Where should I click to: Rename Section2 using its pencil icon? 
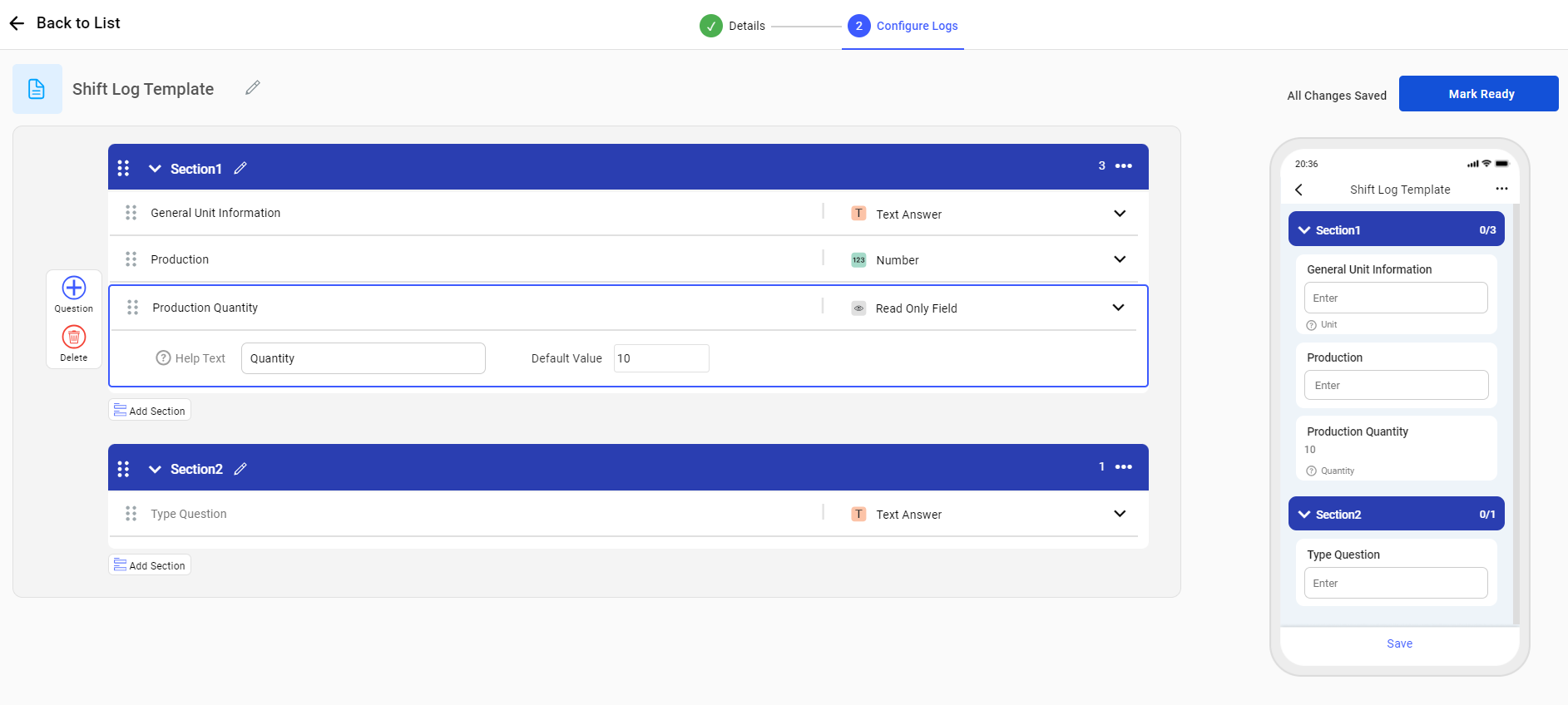(x=240, y=469)
